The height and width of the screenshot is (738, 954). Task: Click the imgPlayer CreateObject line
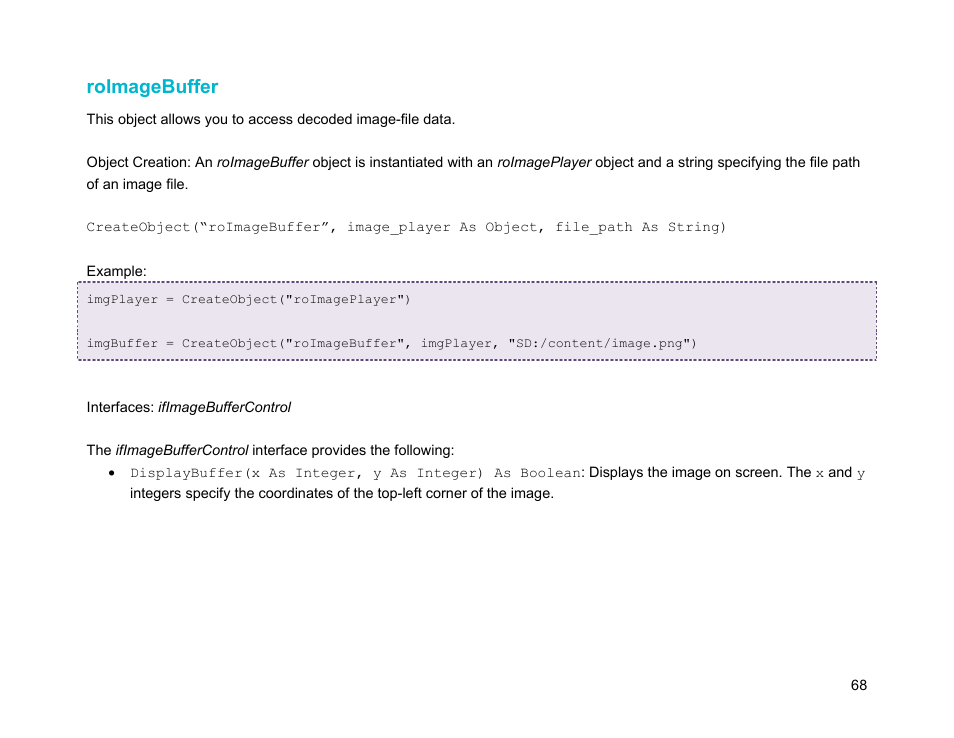click(249, 299)
